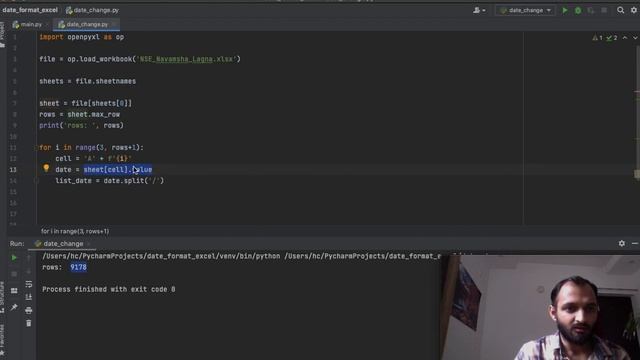This screenshot has height=360, width=640.
Task: Open Search Everywhere magnifier icon
Action: click(620, 10)
